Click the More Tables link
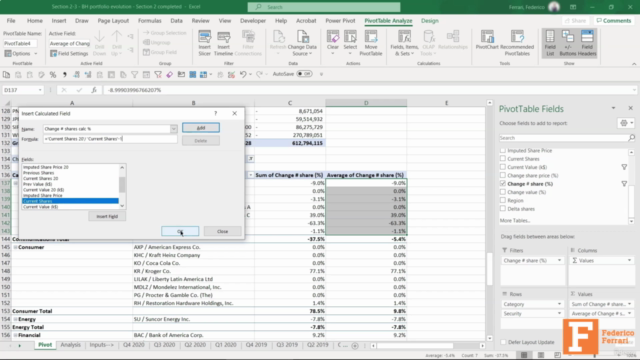 click(x=515, y=220)
